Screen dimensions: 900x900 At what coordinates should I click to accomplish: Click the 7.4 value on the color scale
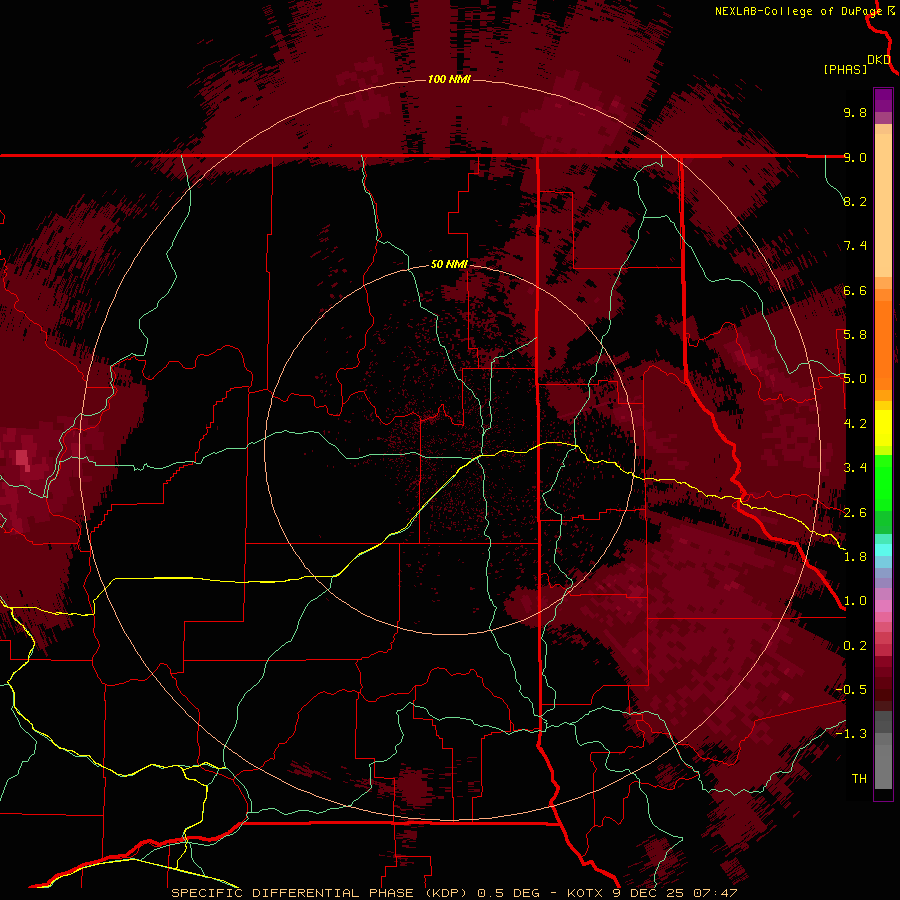click(x=855, y=246)
